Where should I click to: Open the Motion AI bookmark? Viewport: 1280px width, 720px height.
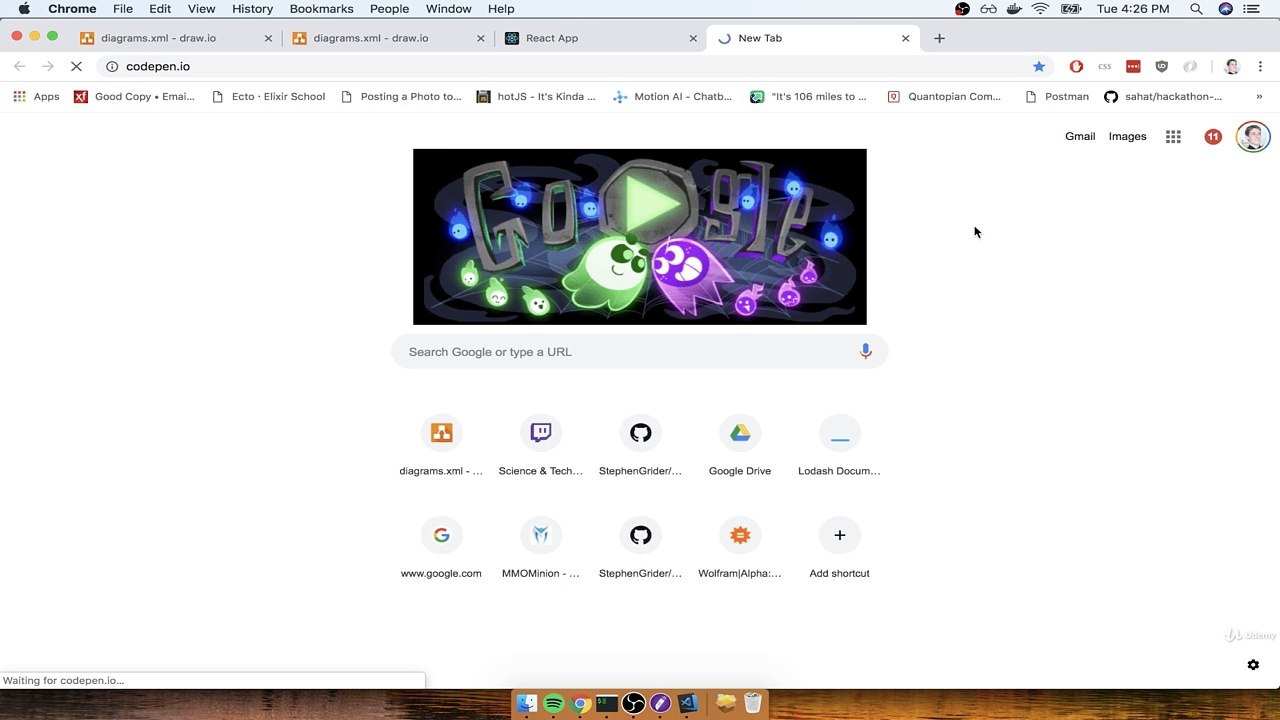tap(672, 97)
